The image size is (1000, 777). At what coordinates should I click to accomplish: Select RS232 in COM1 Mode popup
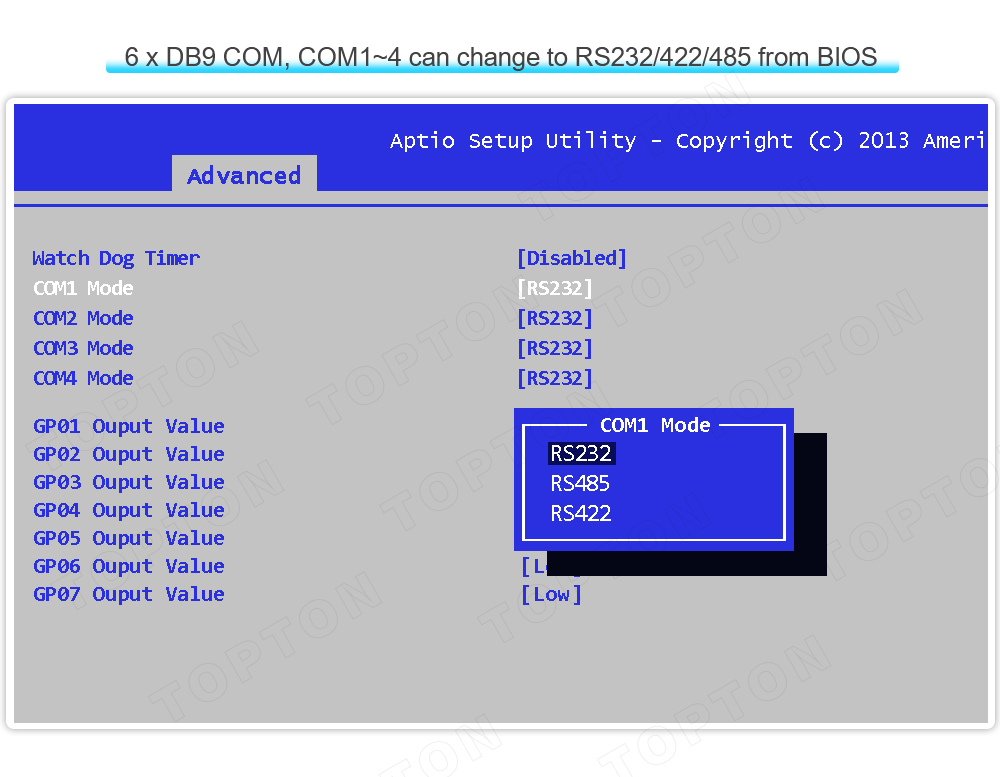point(581,454)
